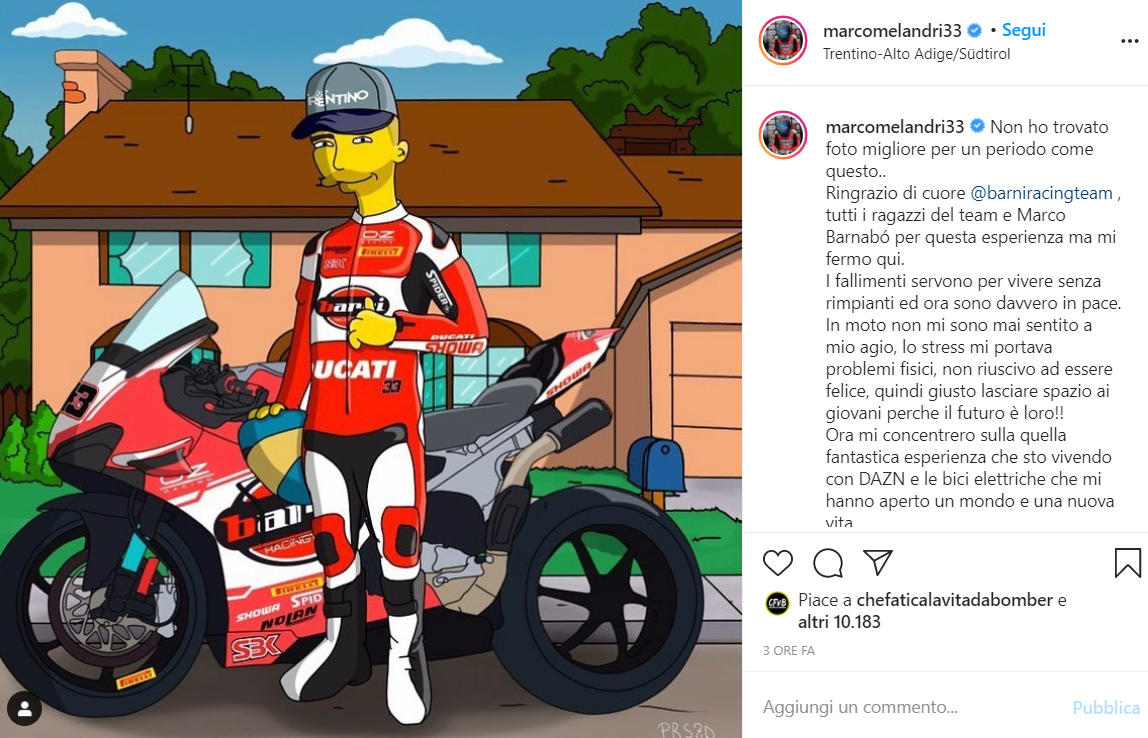1148x738 pixels.
Task: Open profile avatar beside the caption
Action: coord(783,135)
